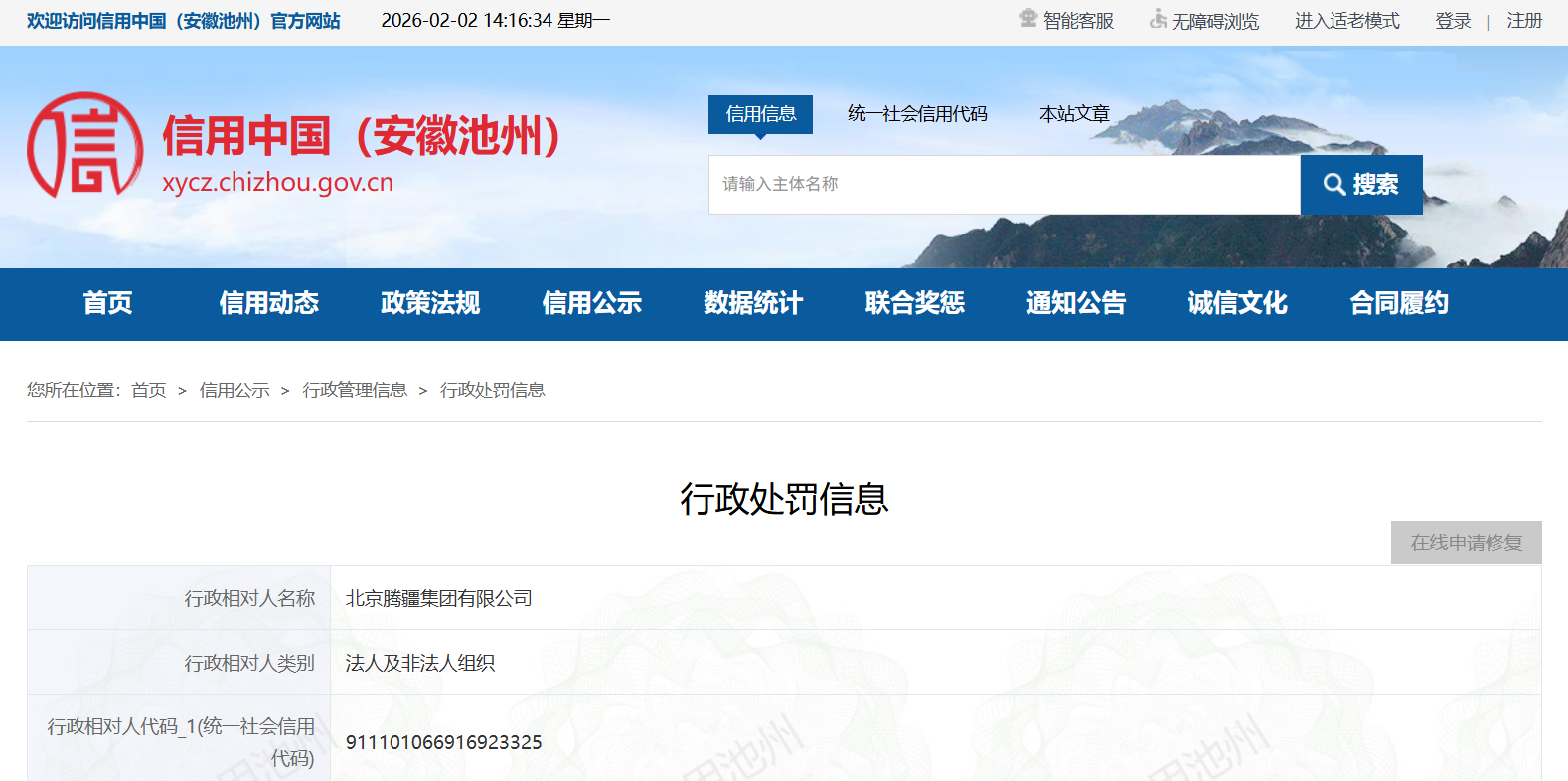
Task: Select the 合同履约 navigation item
Action: click(x=1399, y=303)
